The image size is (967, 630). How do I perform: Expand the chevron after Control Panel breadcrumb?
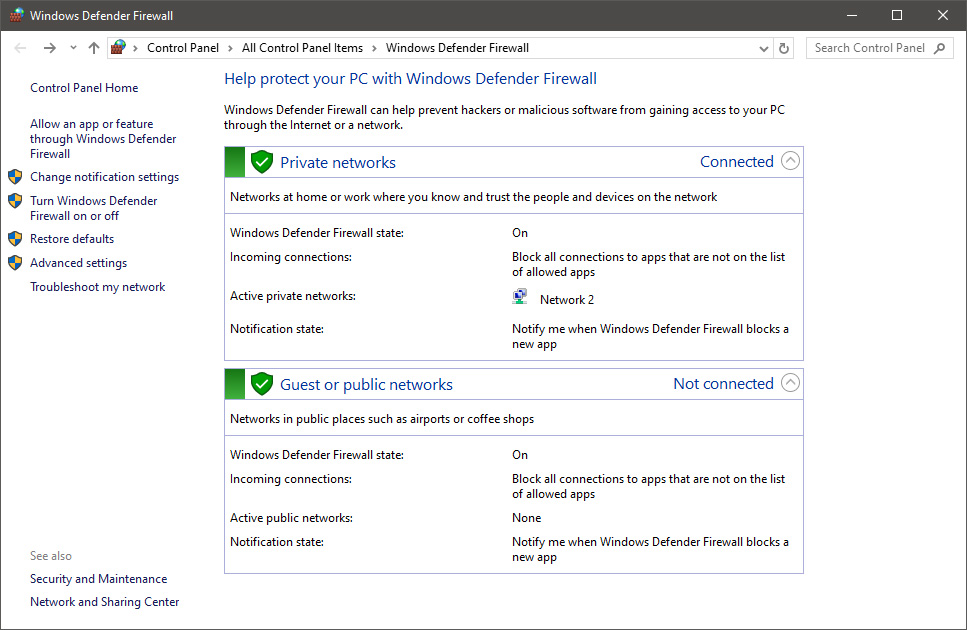[x=230, y=48]
